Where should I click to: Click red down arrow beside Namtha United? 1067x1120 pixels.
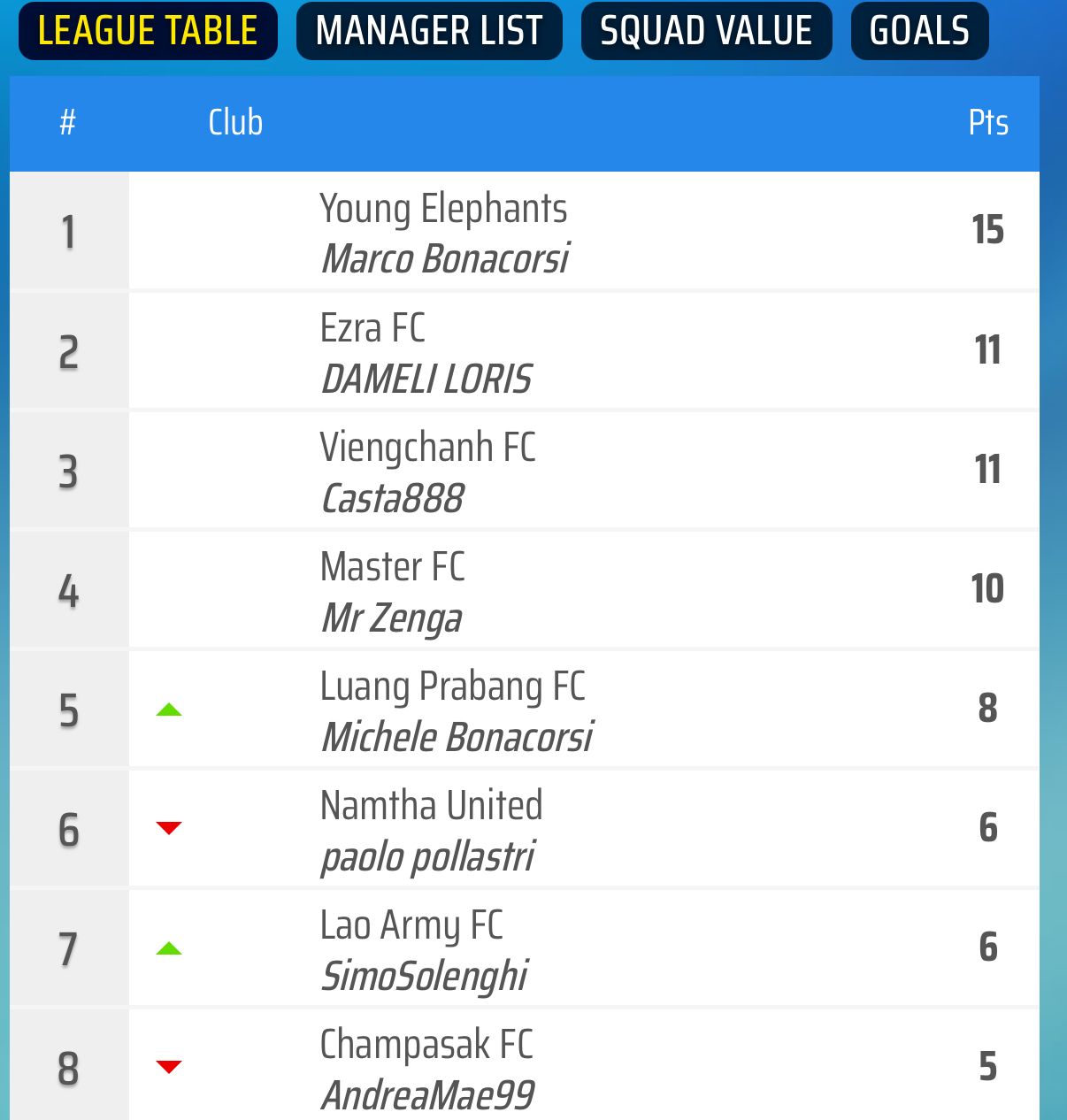coord(169,828)
